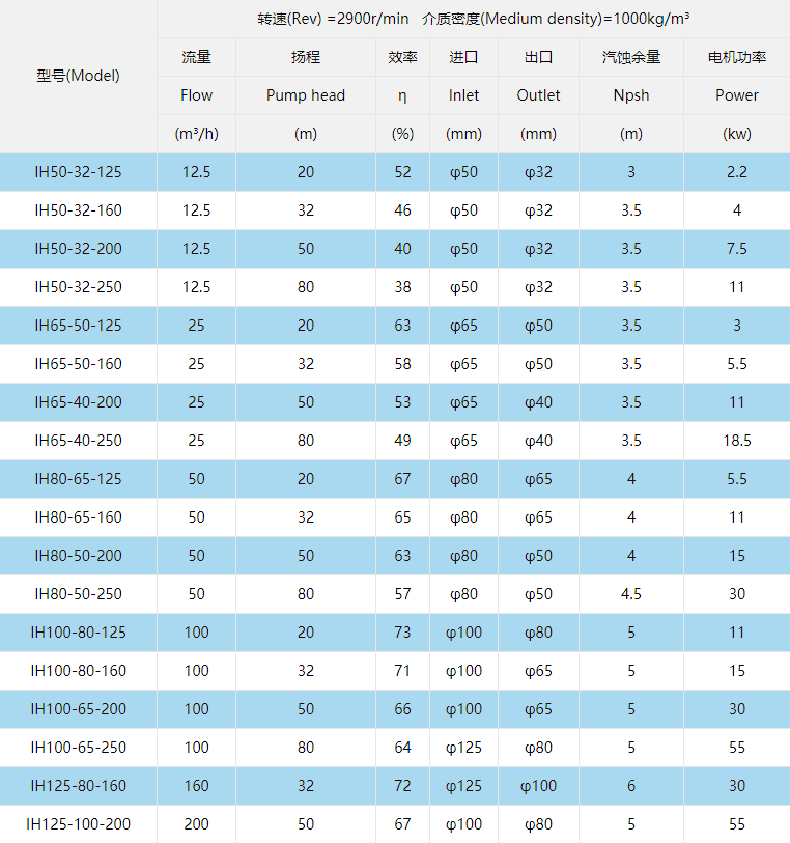Select model IH100-80-125 in the table
This screenshot has width=790, height=843.
(x=78, y=632)
